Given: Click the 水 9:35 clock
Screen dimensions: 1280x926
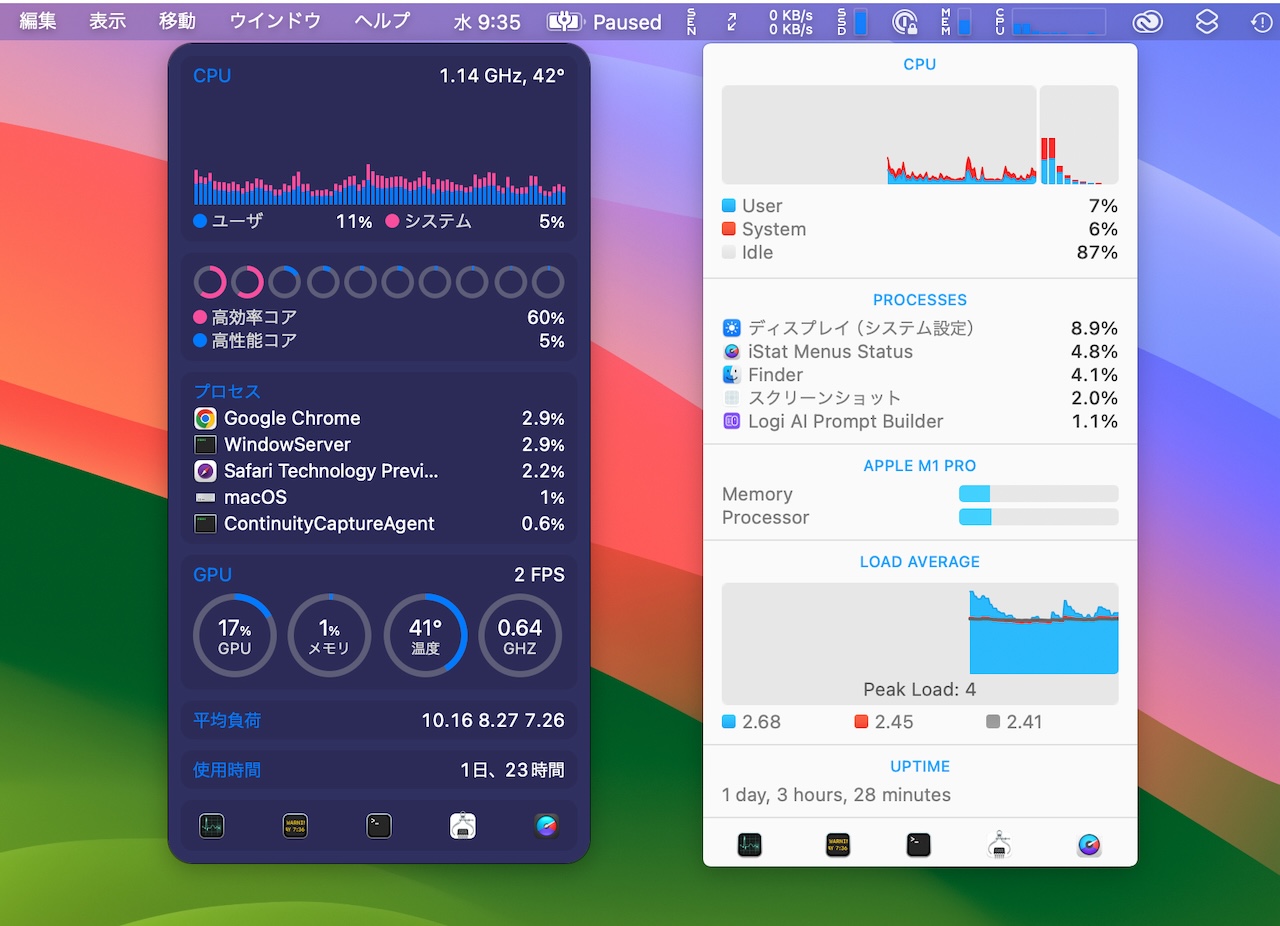Looking at the screenshot, I should click(x=487, y=21).
